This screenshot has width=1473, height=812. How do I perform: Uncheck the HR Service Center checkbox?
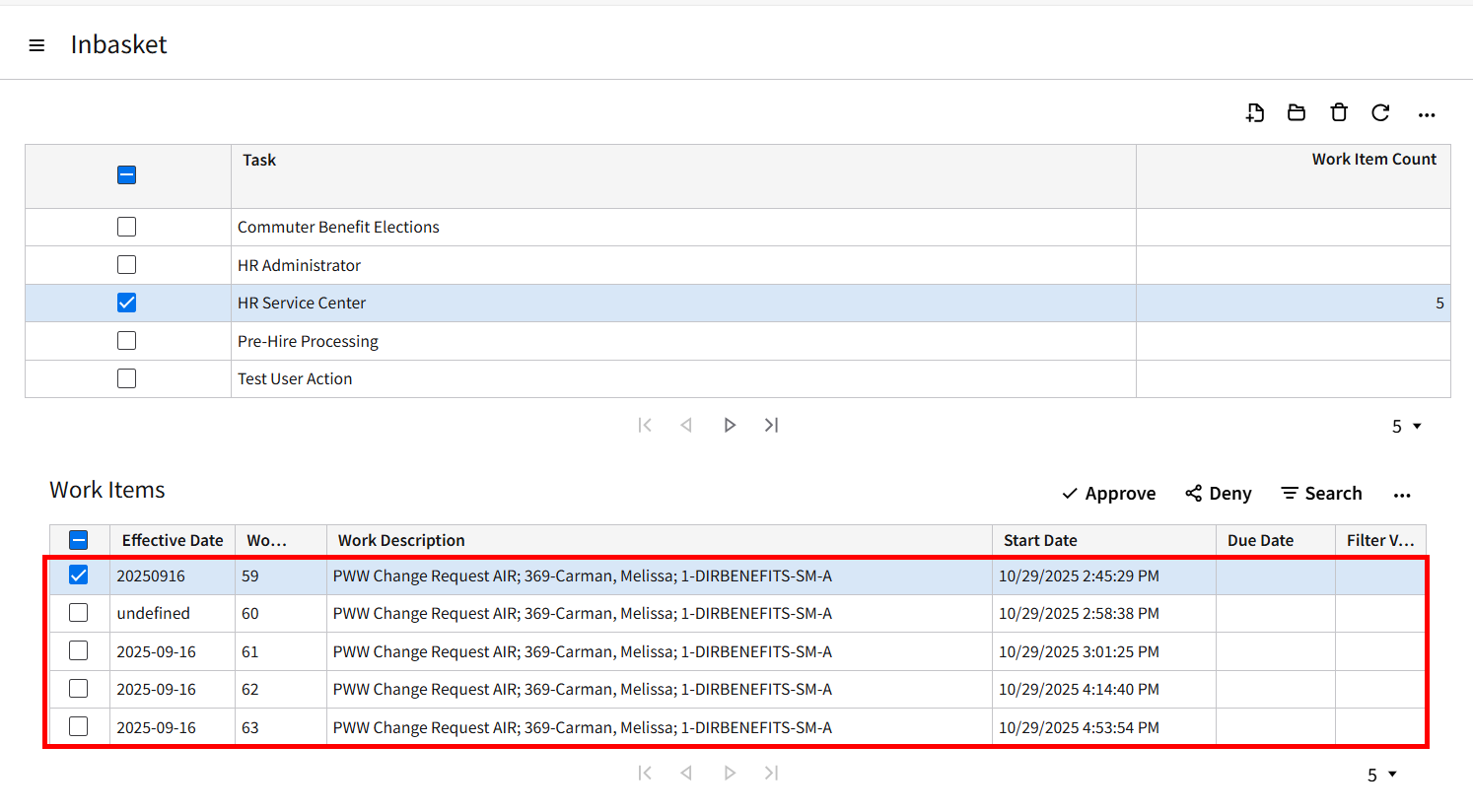[x=126, y=303]
